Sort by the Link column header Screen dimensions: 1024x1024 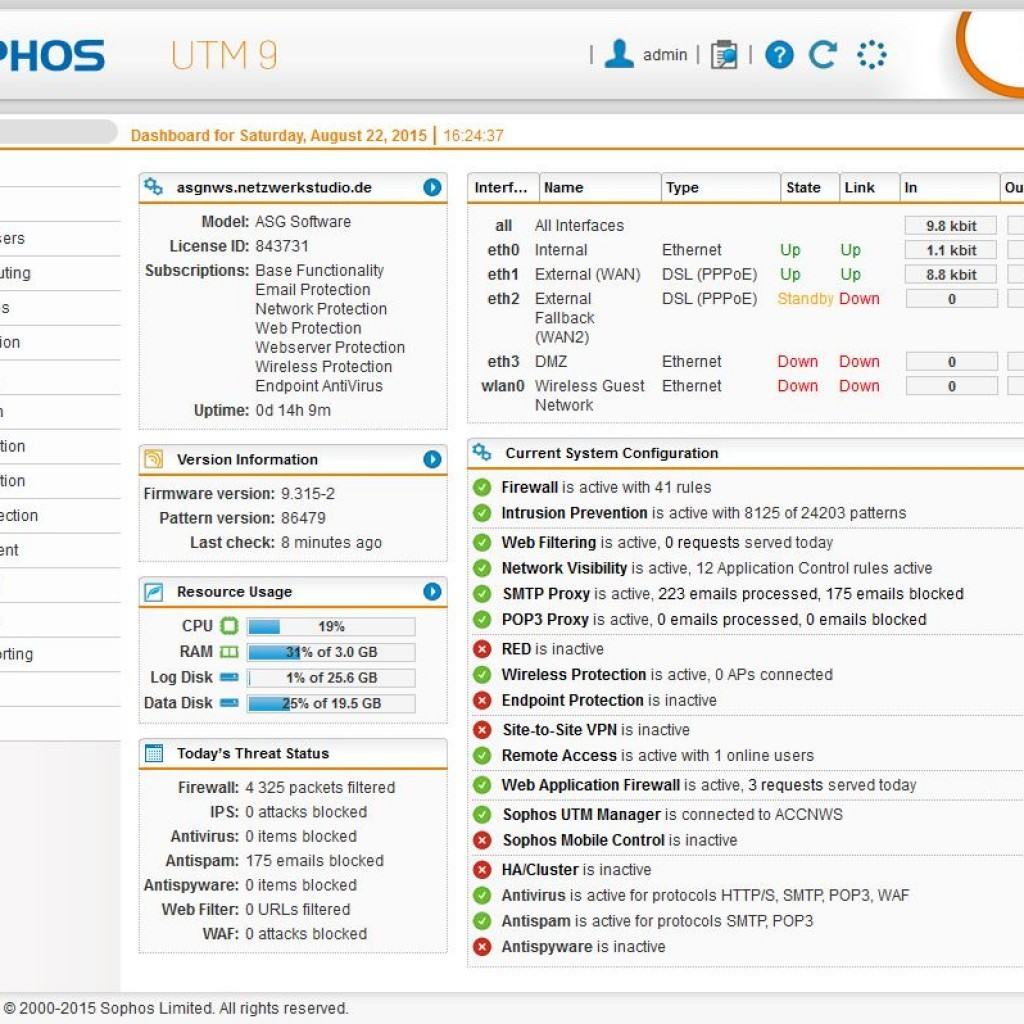pyautogui.click(x=869, y=187)
